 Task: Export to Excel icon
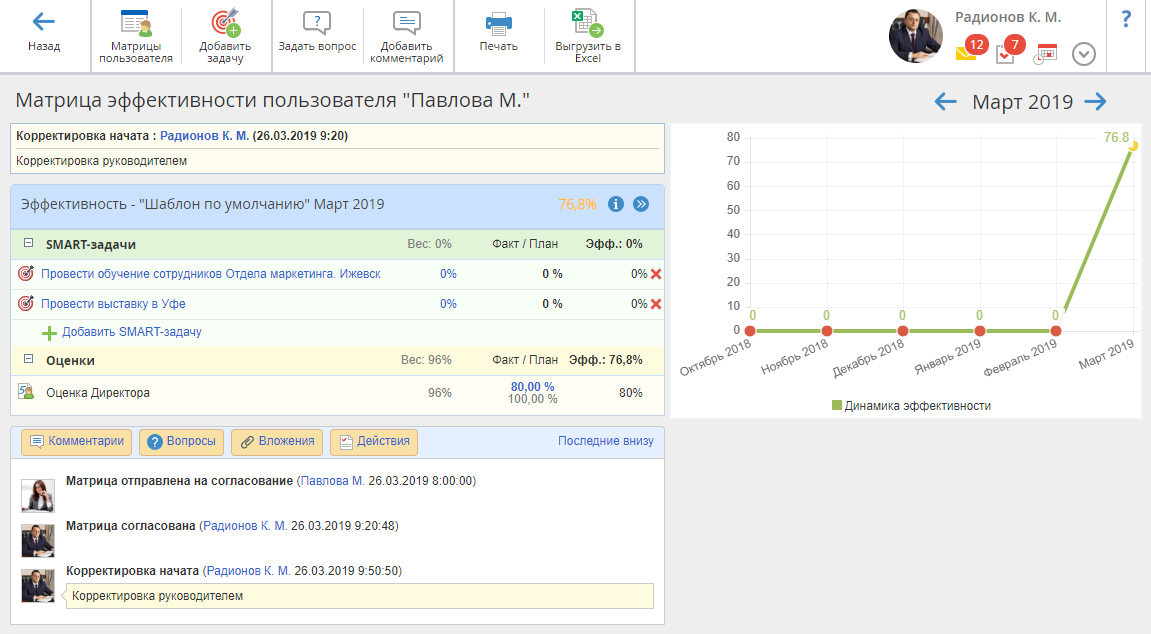(x=587, y=23)
